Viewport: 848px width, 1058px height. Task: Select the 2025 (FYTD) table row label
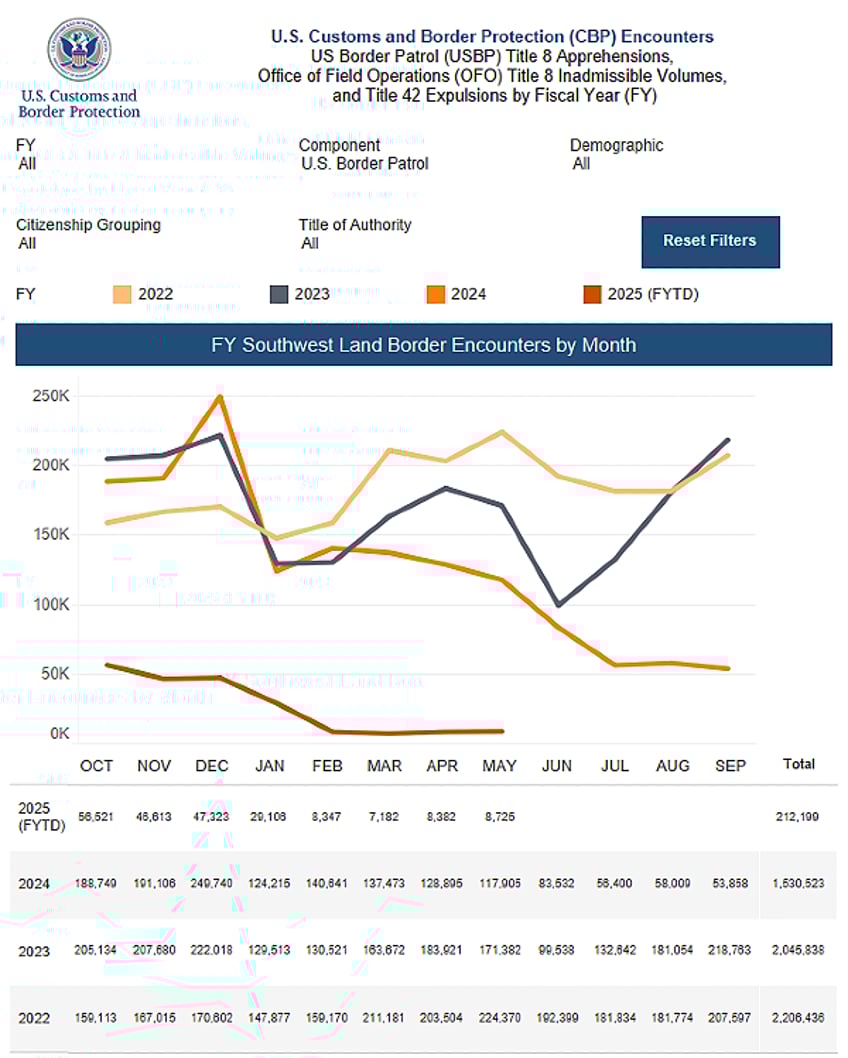pos(41,816)
